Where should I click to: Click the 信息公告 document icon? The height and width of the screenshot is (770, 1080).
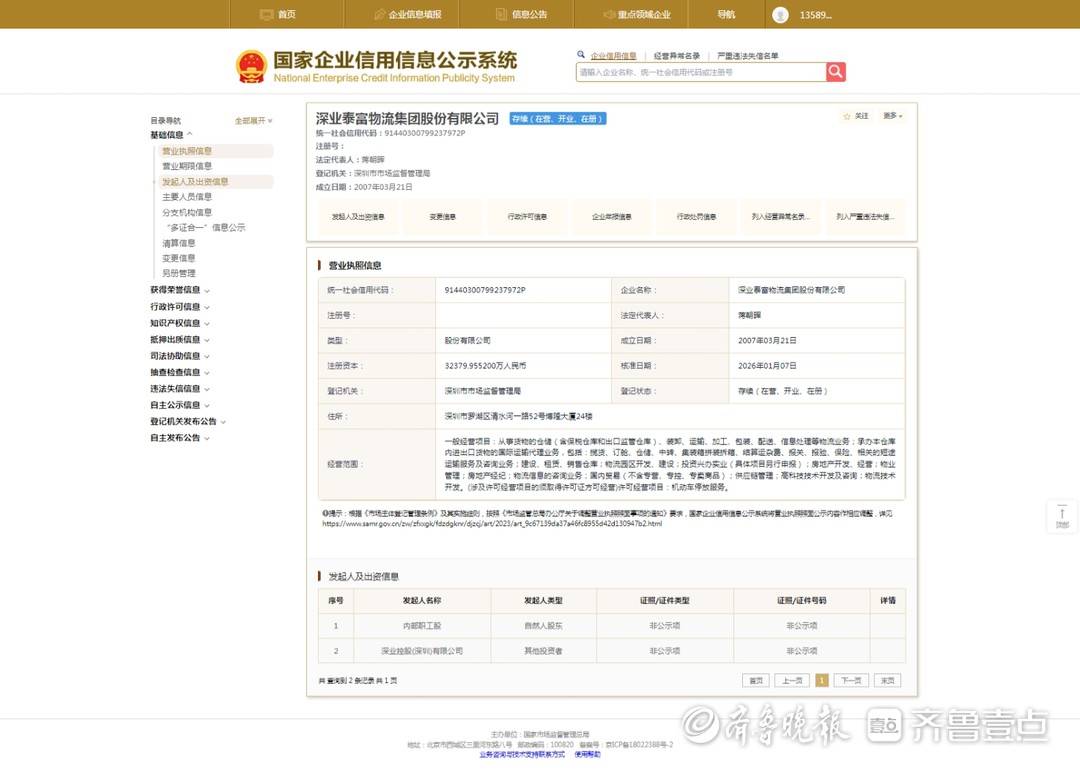coord(501,14)
